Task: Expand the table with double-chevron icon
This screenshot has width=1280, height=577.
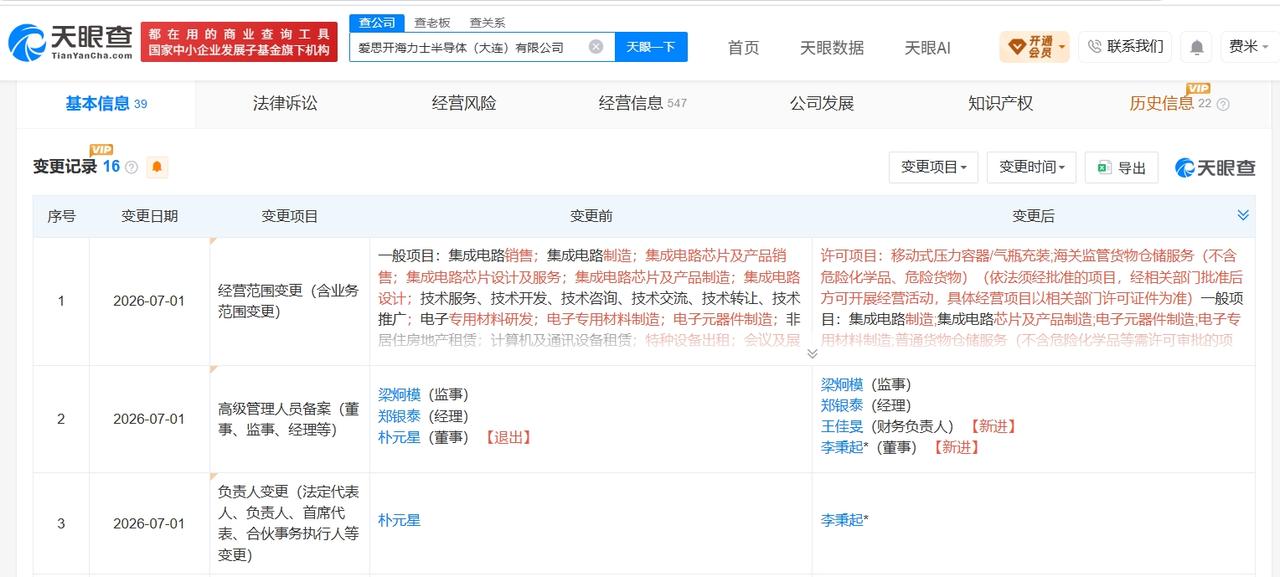Action: tap(1243, 215)
